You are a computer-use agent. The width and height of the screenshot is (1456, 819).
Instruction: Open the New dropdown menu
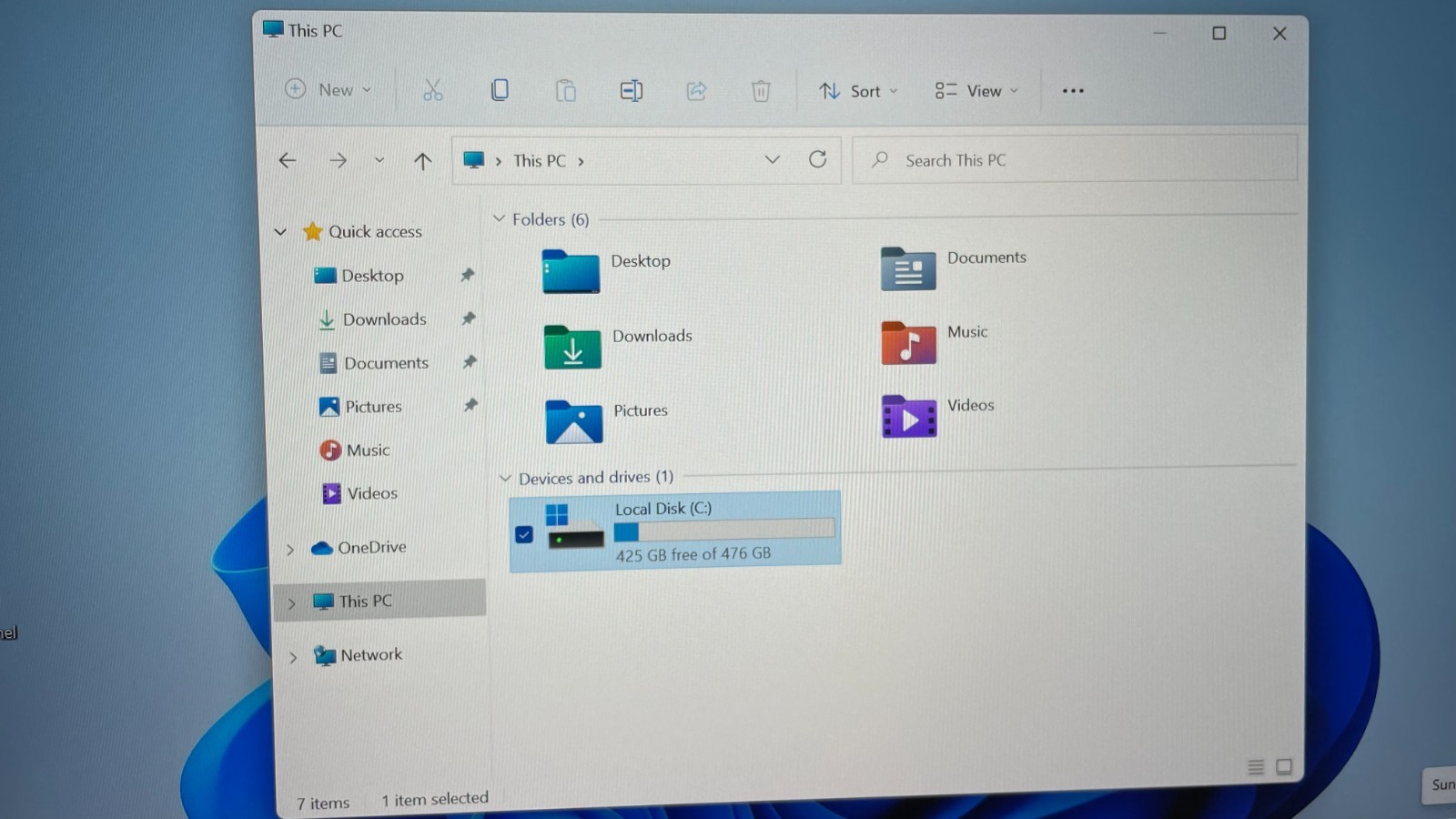(328, 89)
